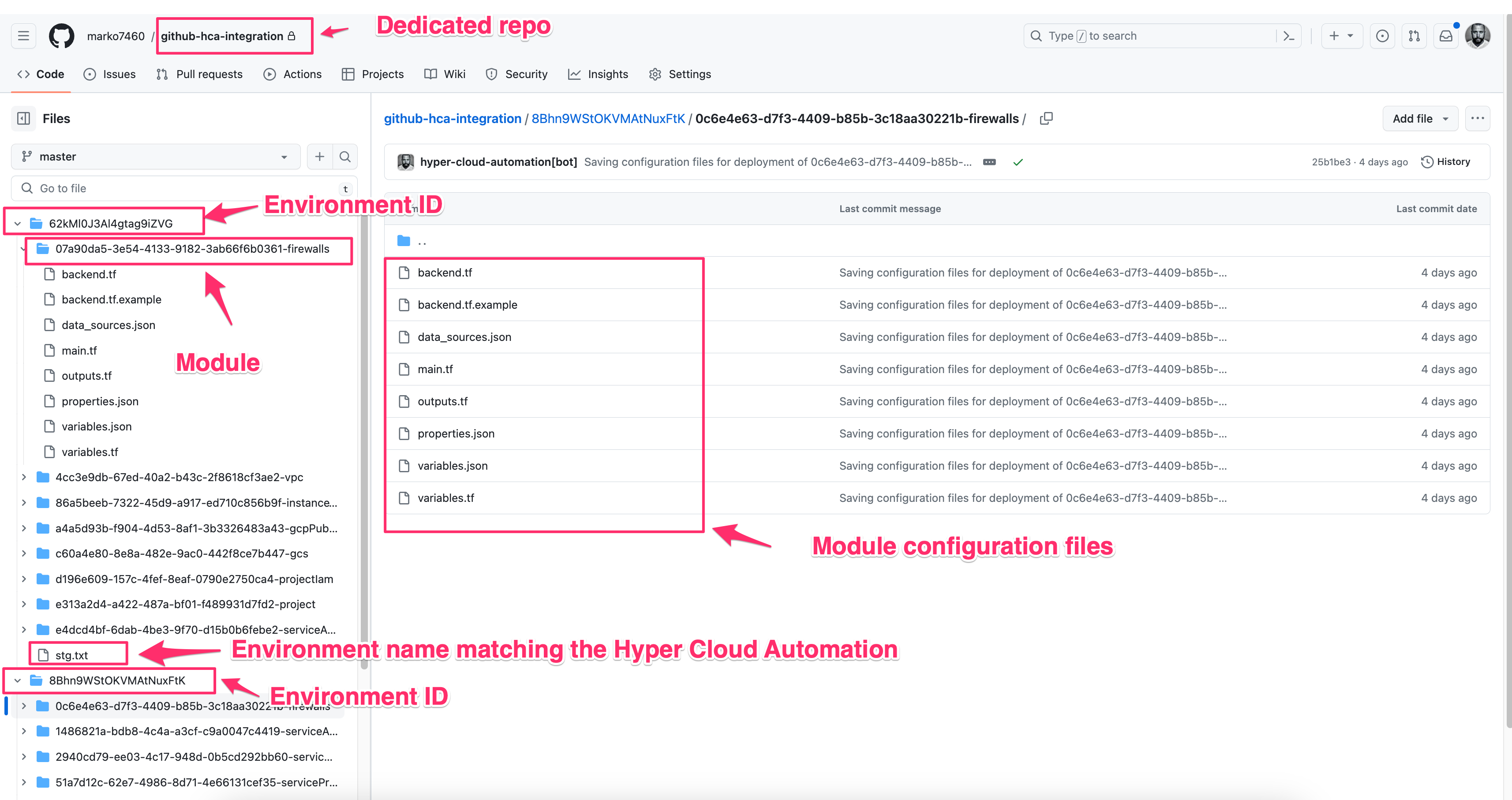Screen dimensions: 1512x800
Task: Open the command palette icon in search bar
Action: (x=1288, y=35)
